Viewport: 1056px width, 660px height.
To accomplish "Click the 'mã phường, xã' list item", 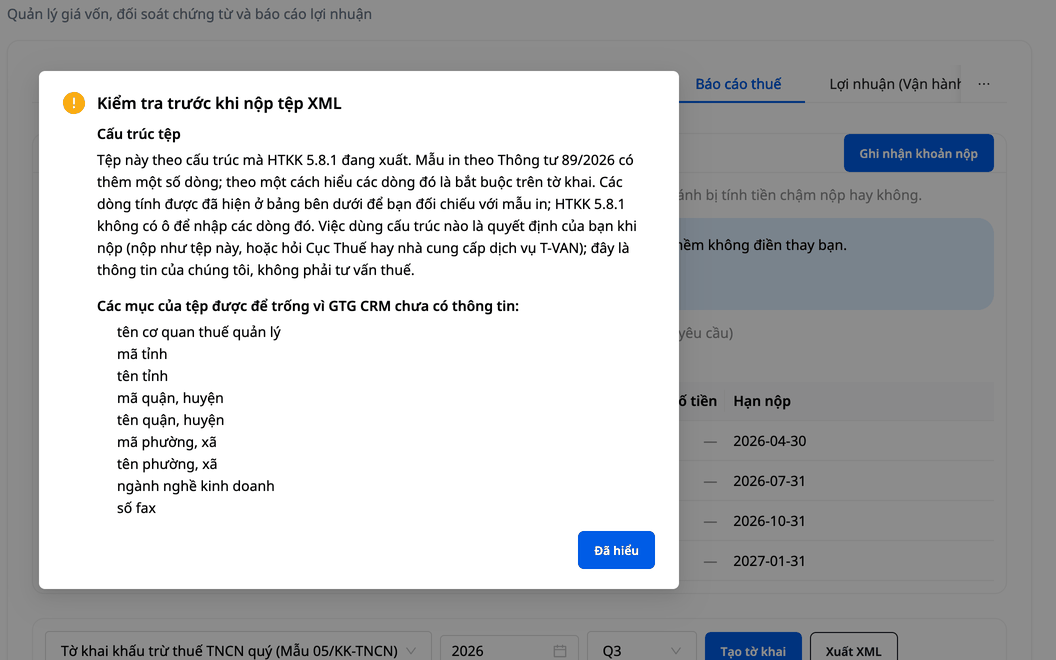I will pos(166,442).
